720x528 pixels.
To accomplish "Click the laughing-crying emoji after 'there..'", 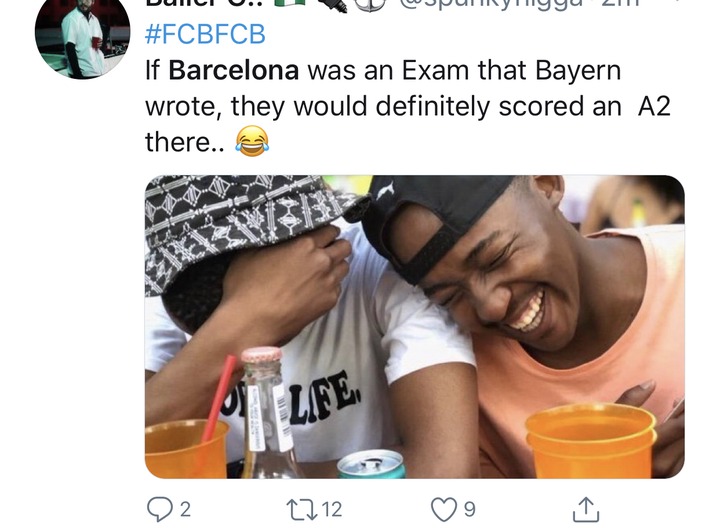I will coord(252,141).
